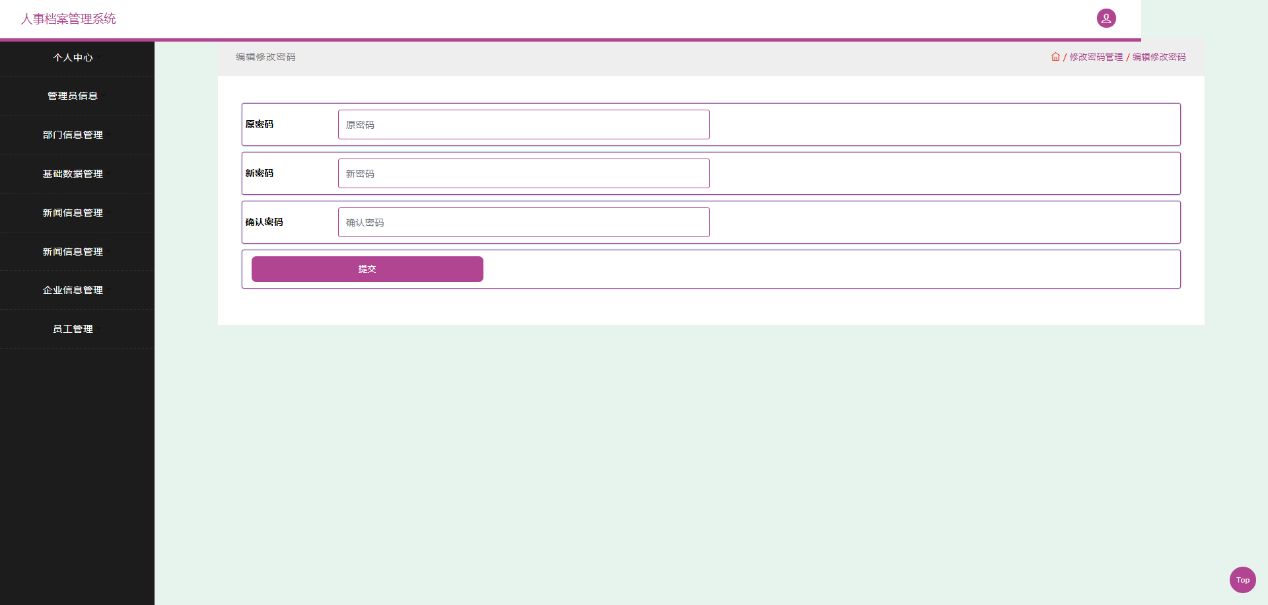Focus the 确认密码 input field

[524, 222]
